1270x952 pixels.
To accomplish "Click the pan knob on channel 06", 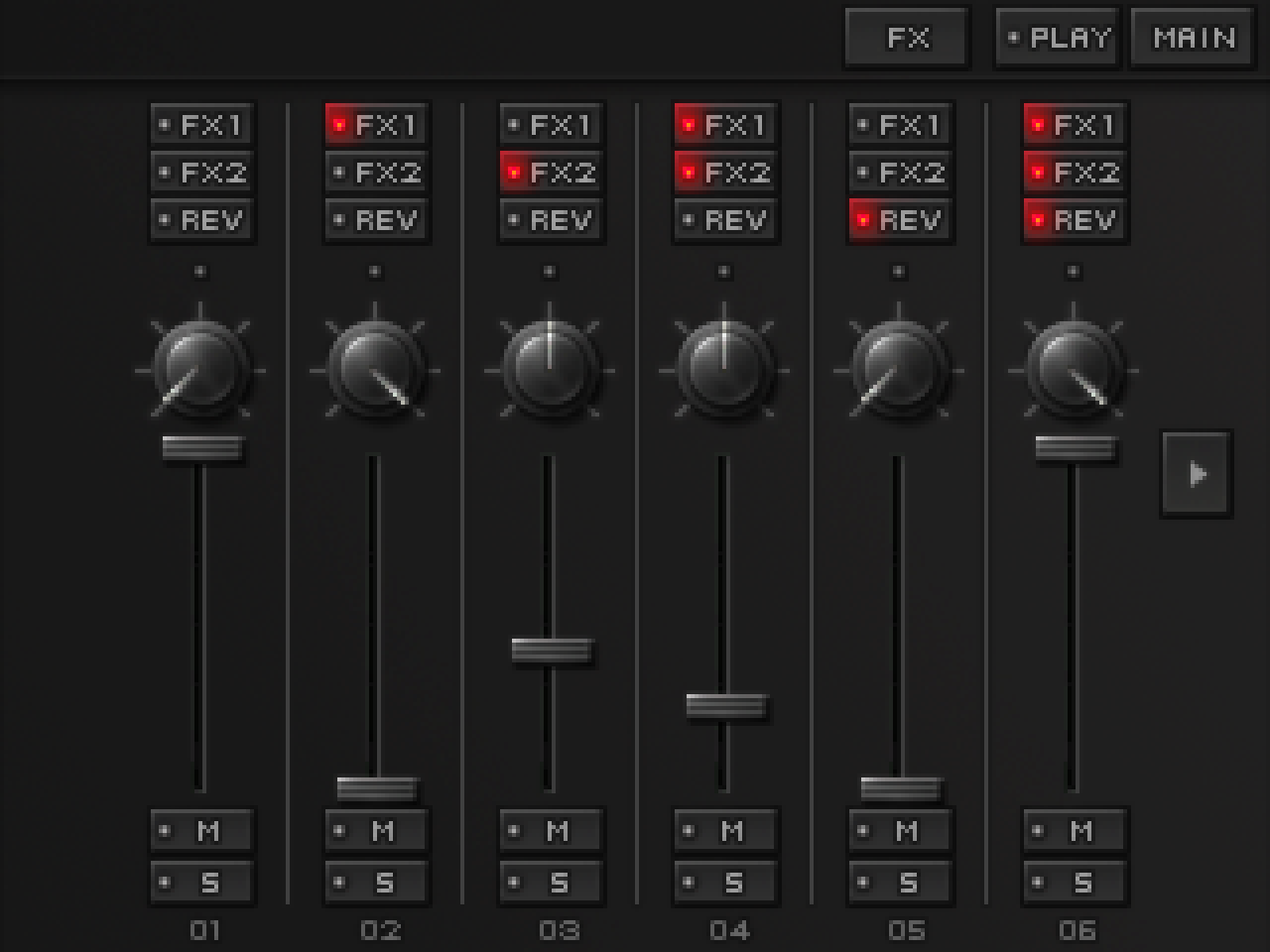I will (1075, 370).
